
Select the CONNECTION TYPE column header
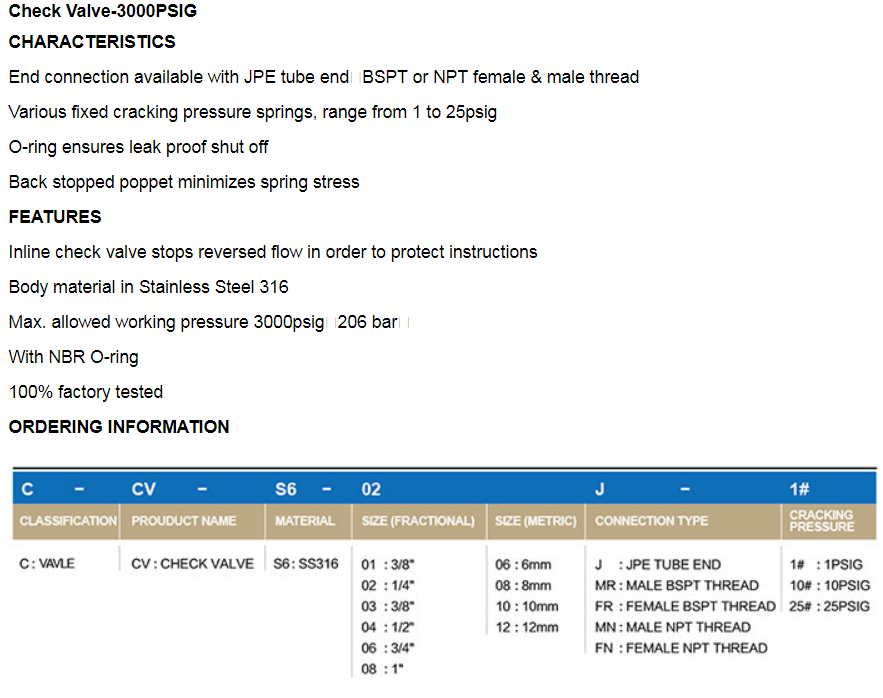pos(651,521)
